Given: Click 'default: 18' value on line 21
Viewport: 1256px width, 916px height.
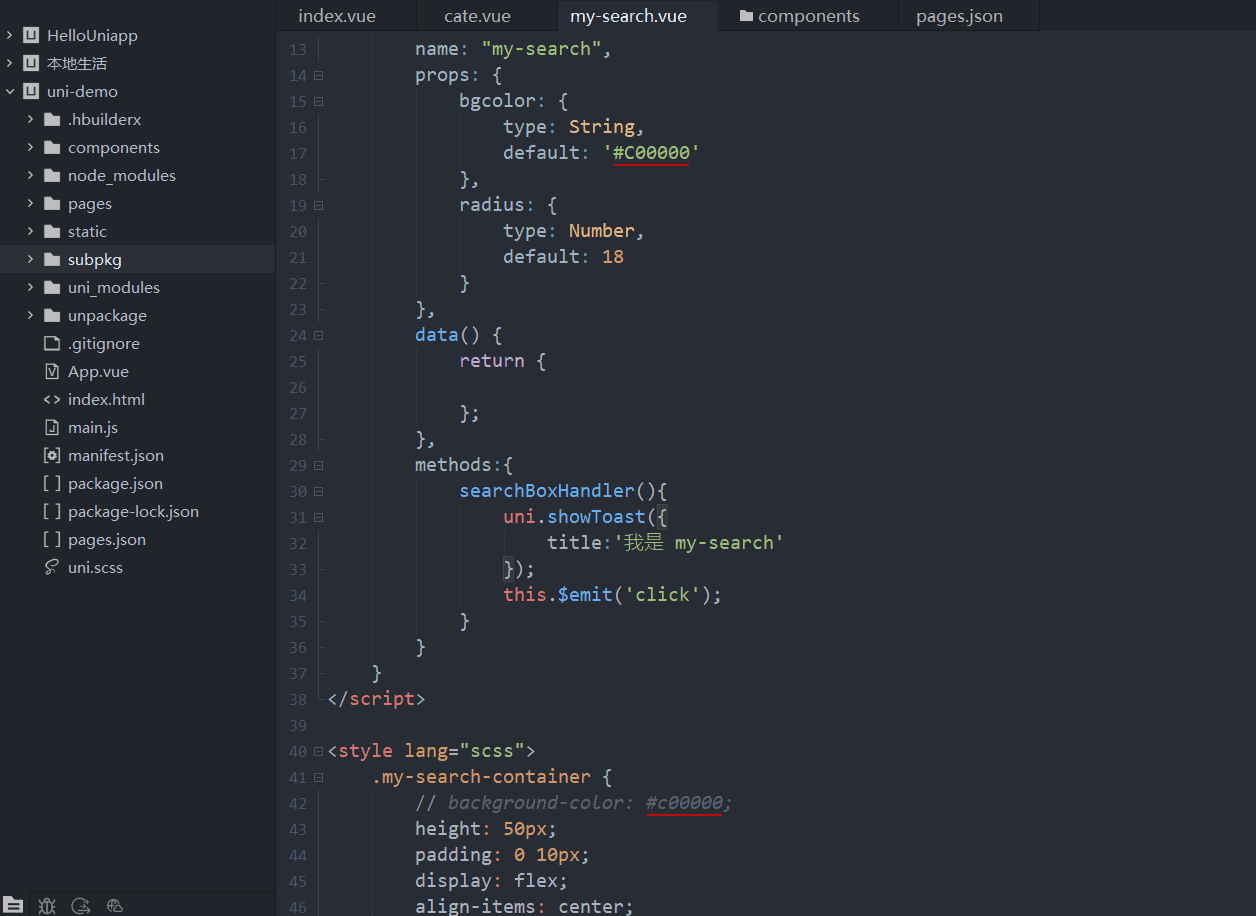Looking at the screenshot, I should [563, 257].
